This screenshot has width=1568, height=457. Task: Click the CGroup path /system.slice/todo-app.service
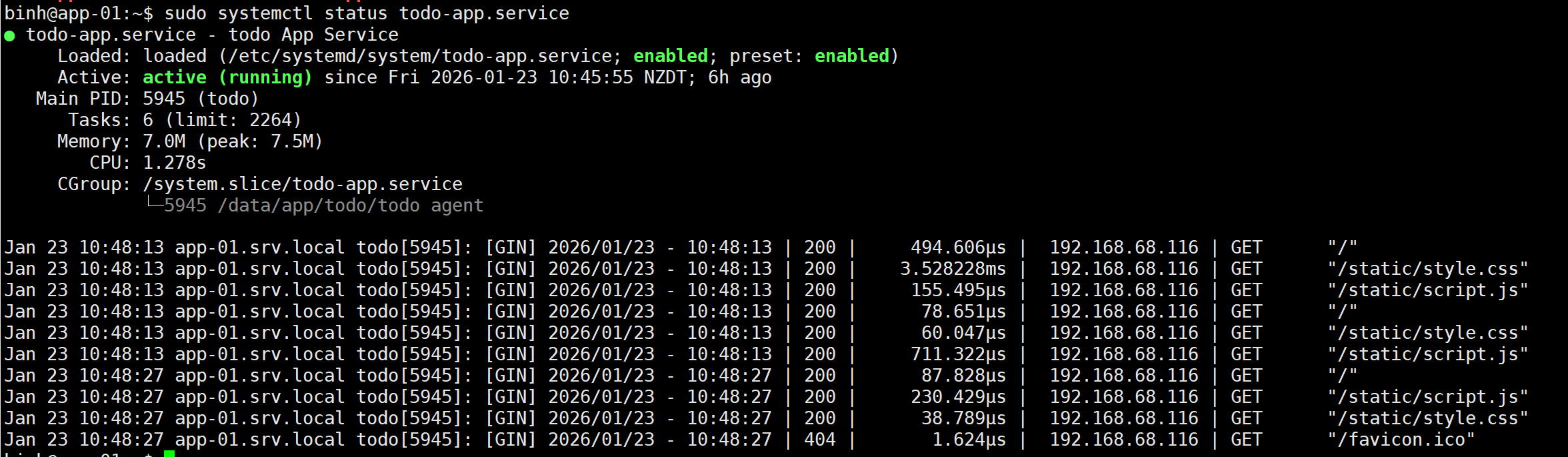coord(303,184)
